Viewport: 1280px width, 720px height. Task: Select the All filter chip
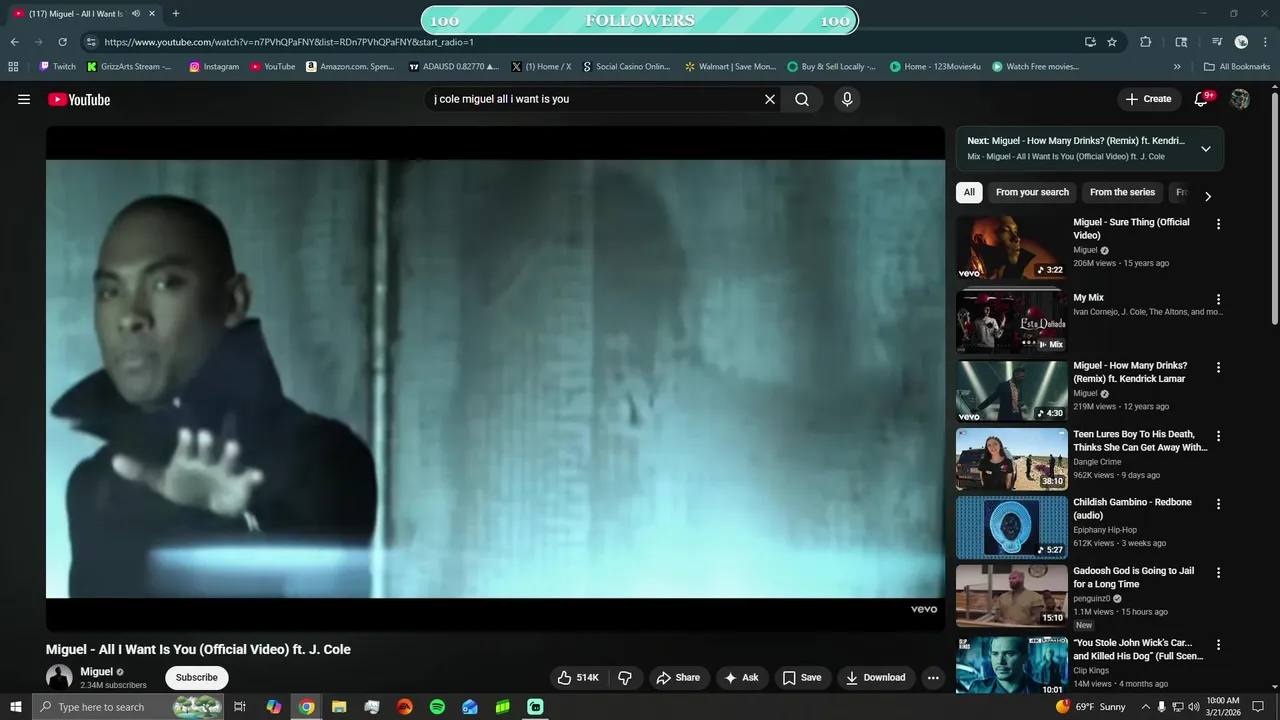coord(969,192)
